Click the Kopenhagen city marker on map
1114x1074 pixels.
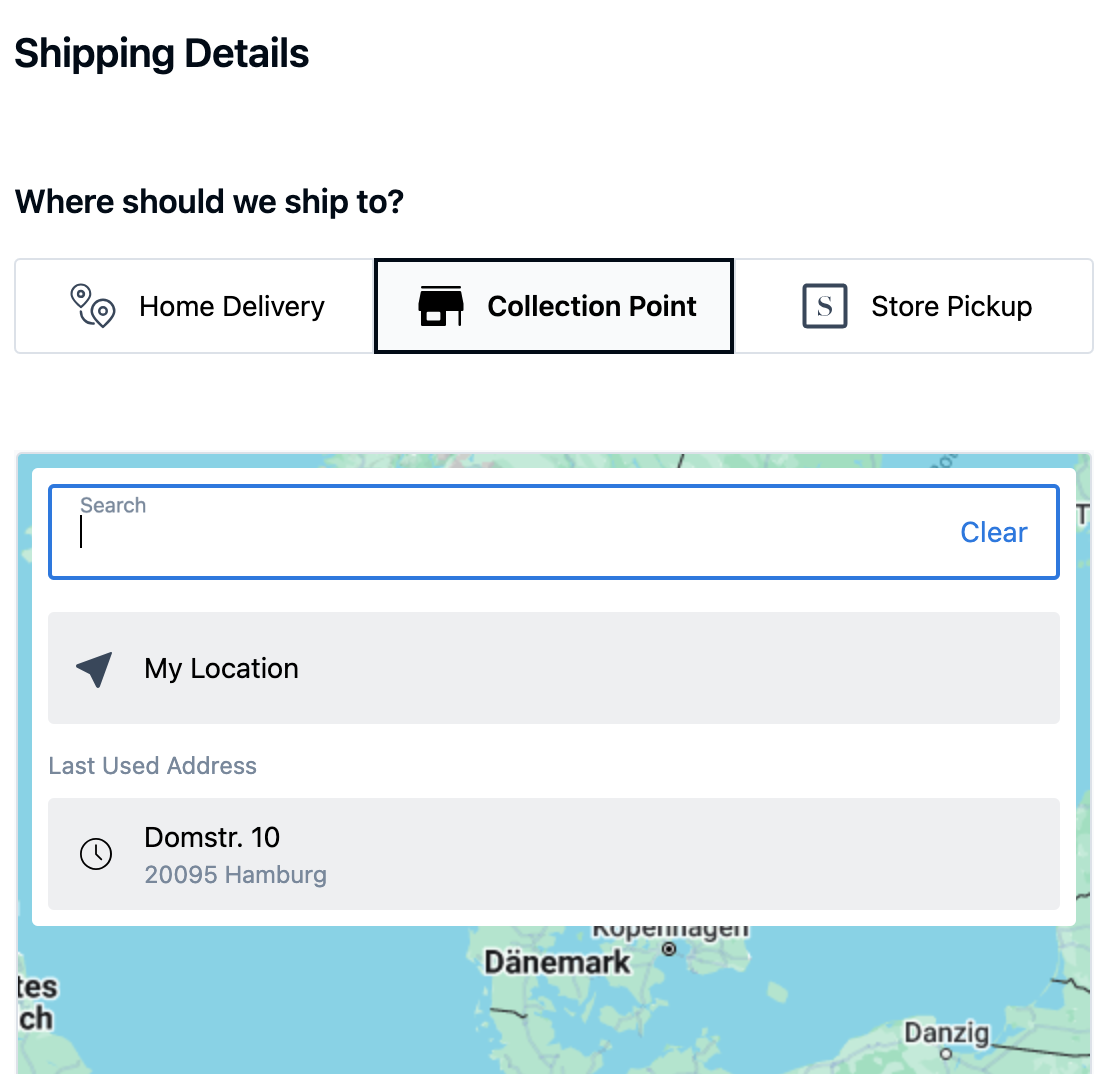[x=670, y=948]
